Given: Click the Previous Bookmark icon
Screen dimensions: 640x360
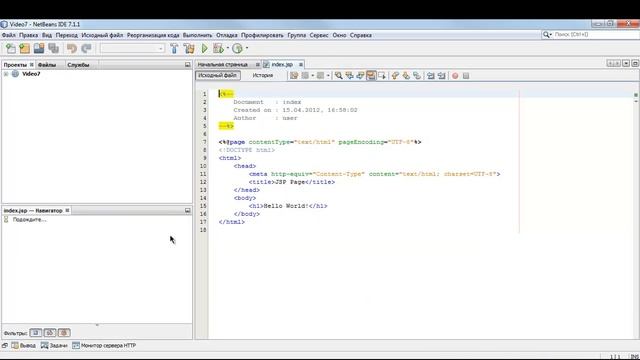Looking at the screenshot, I should (x=395, y=76).
